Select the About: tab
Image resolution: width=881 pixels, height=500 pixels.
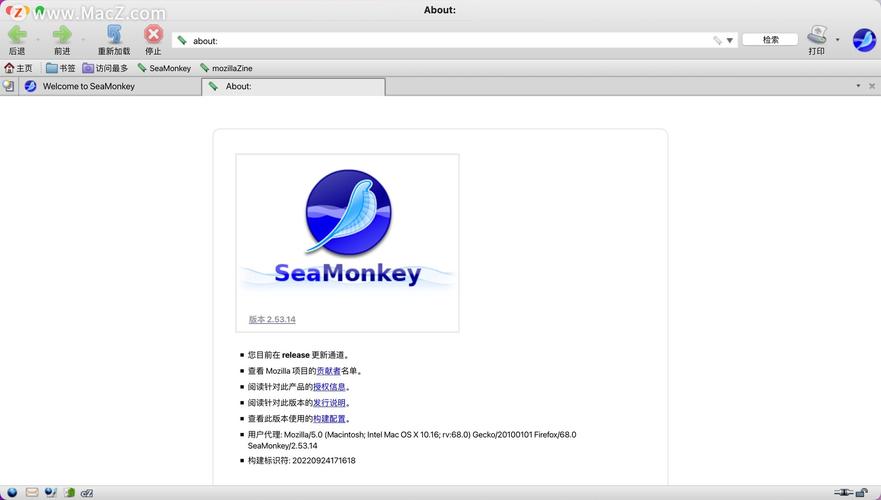tap(293, 87)
